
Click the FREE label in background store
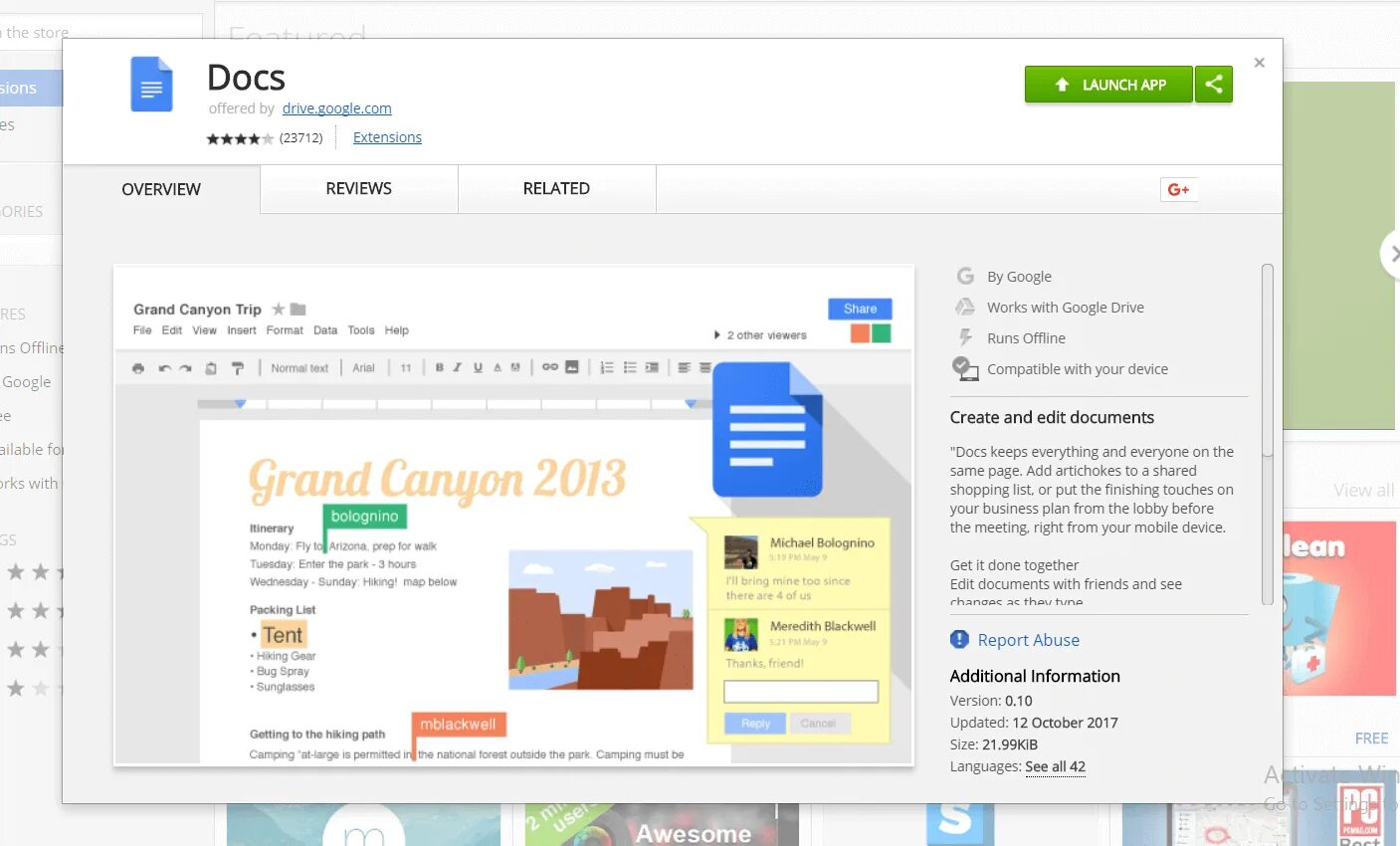(1371, 739)
